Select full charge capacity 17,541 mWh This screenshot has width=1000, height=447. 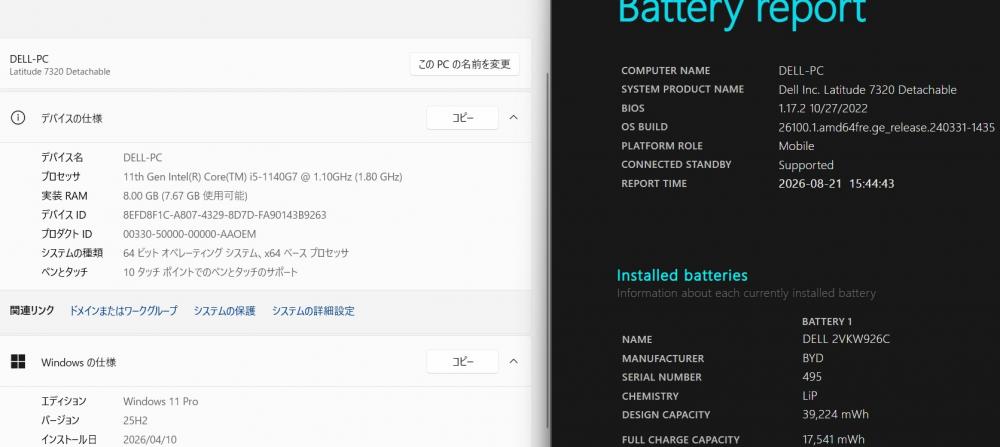point(834,439)
